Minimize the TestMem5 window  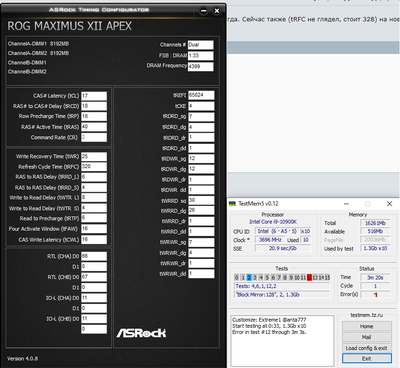coord(346,203)
